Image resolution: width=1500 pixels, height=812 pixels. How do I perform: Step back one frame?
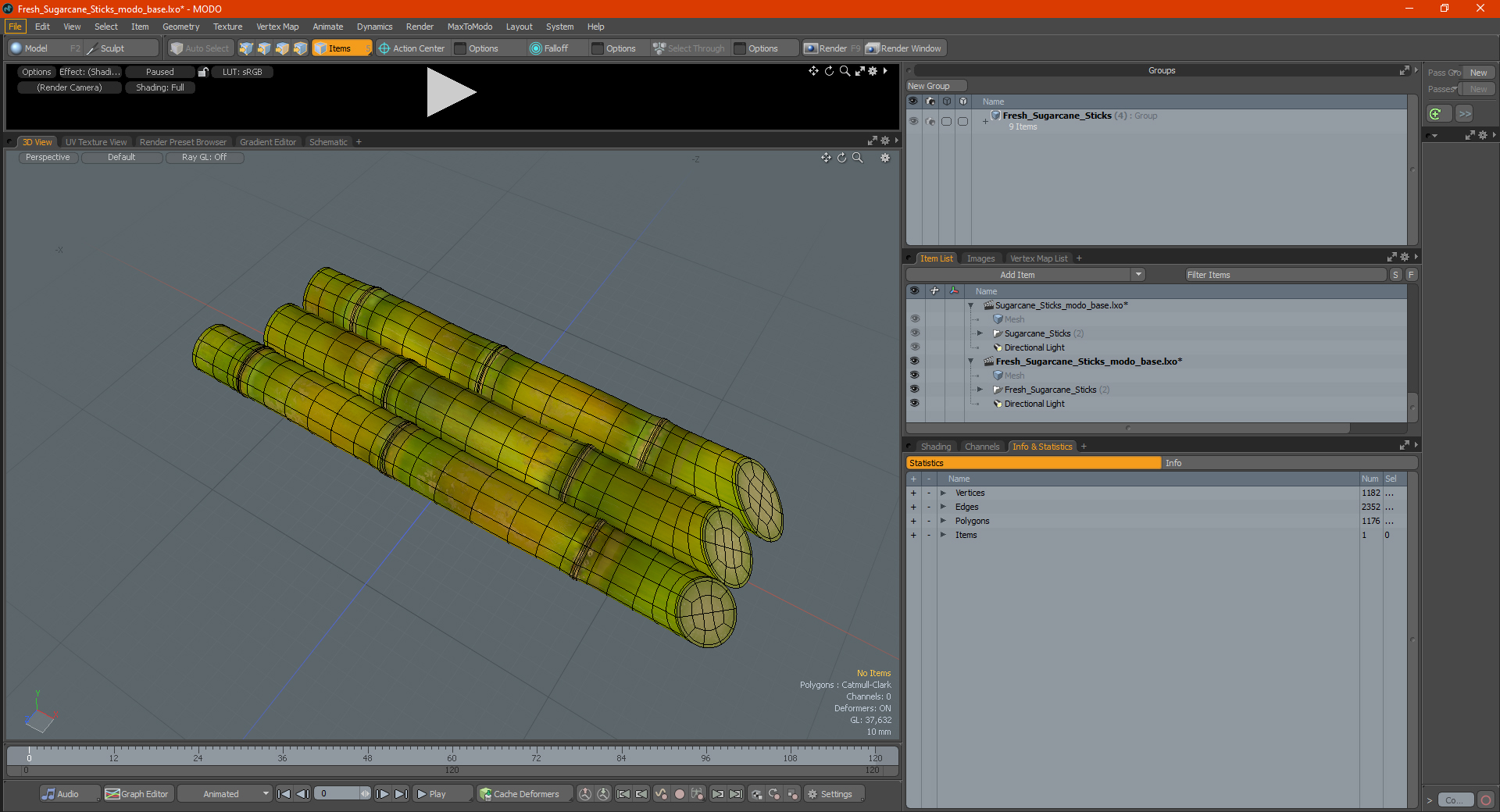point(302,794)
